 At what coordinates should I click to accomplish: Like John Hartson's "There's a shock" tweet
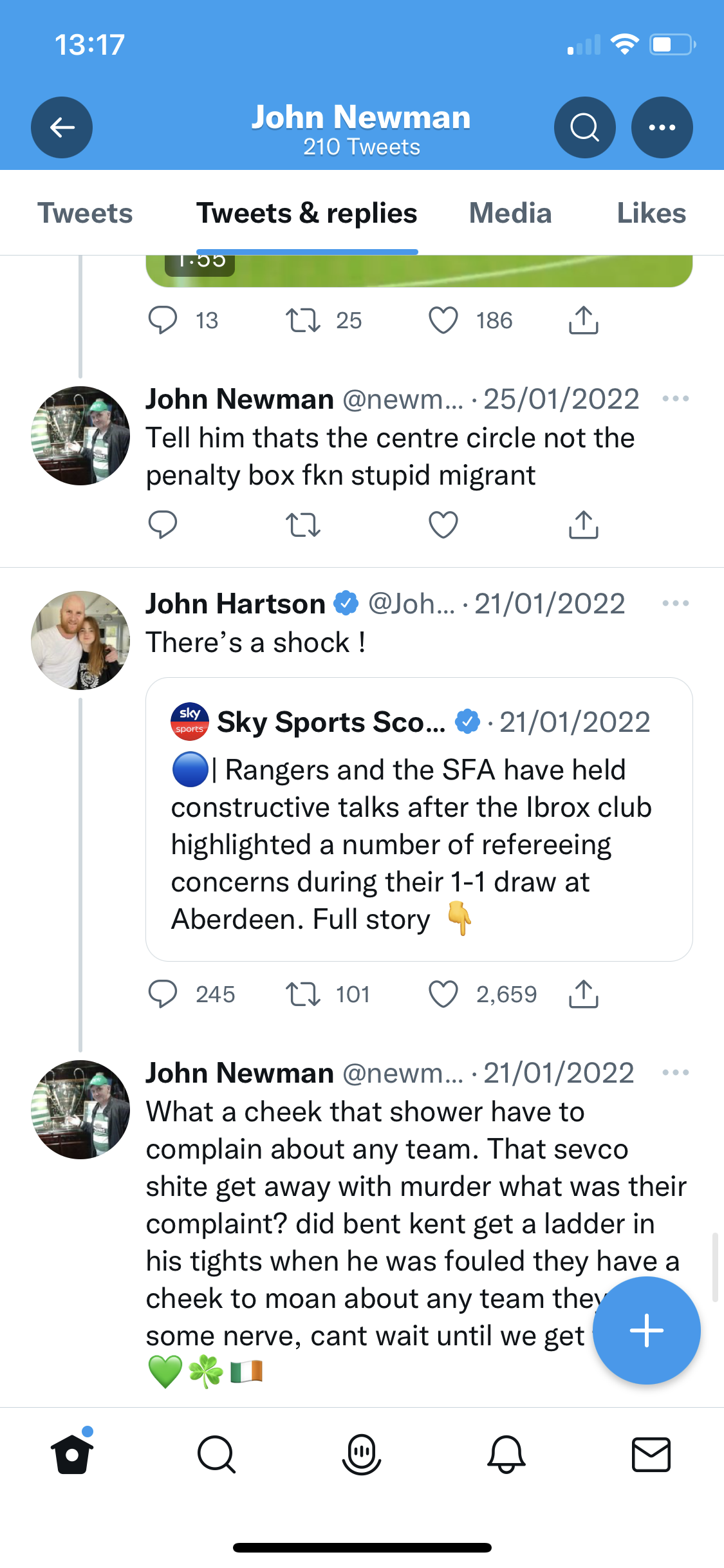[443, 994]
